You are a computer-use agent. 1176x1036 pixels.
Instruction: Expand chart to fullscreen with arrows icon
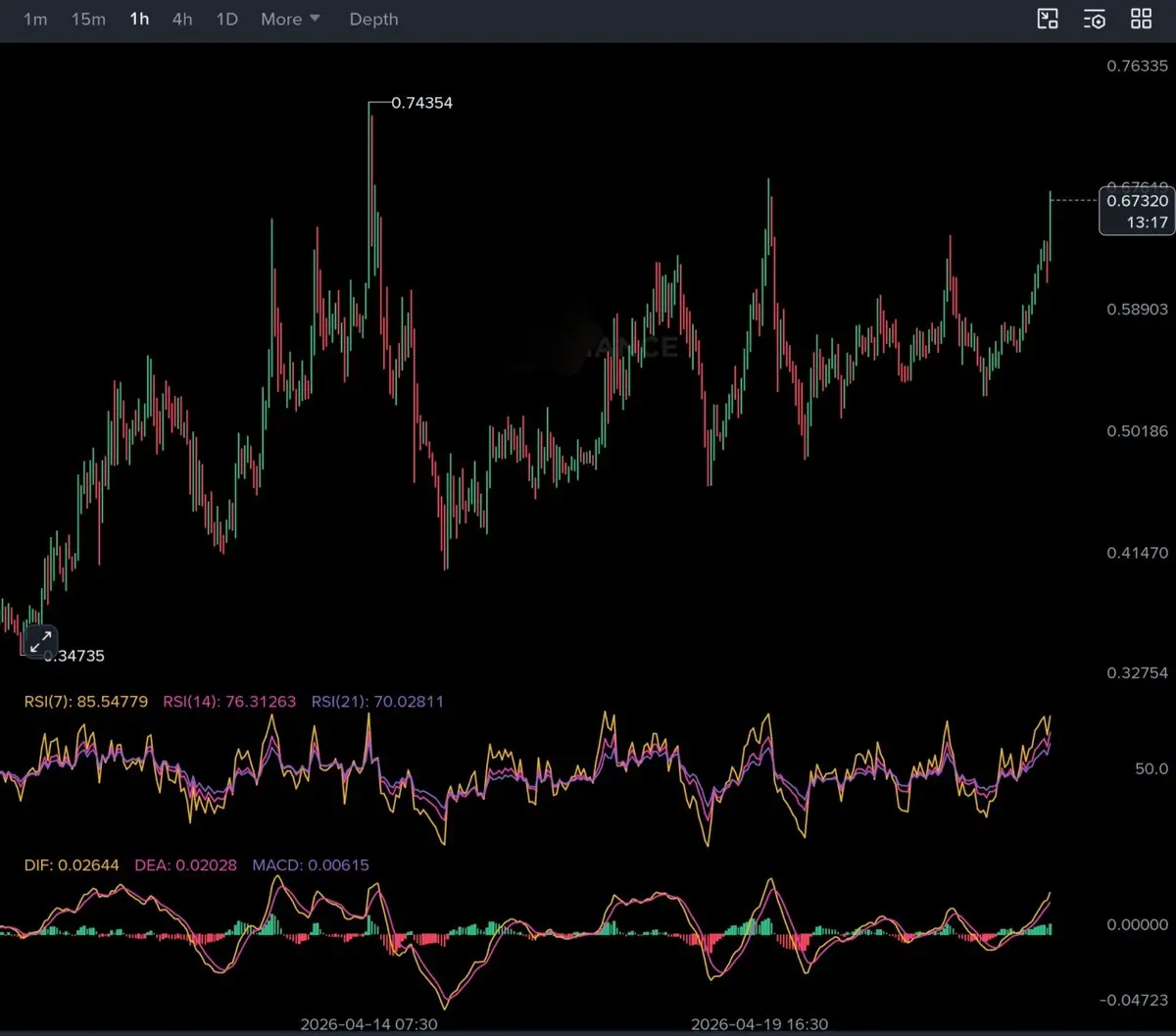(40, 643)
